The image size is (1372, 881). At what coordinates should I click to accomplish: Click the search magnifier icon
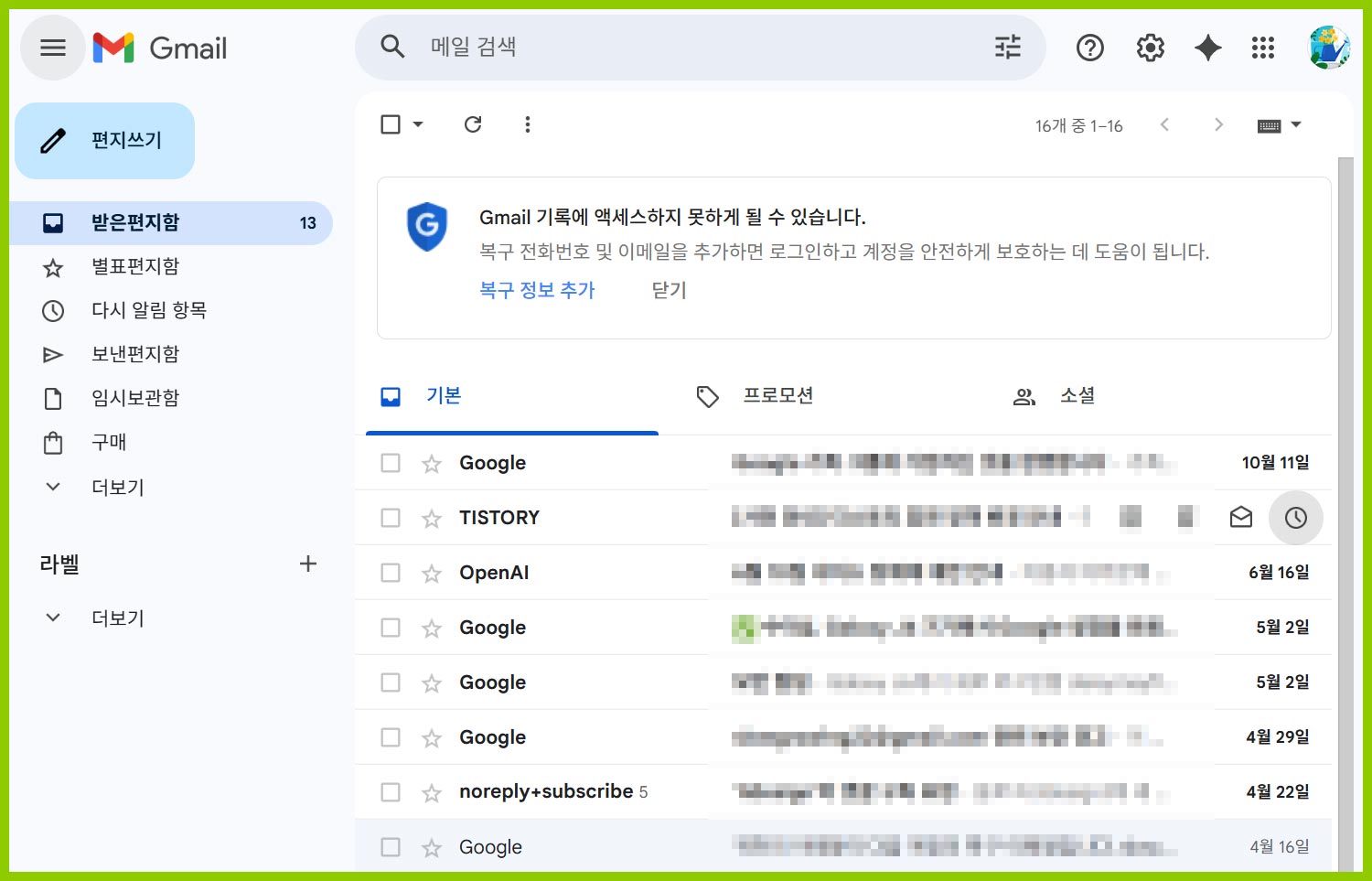click(x=392, y=47)
